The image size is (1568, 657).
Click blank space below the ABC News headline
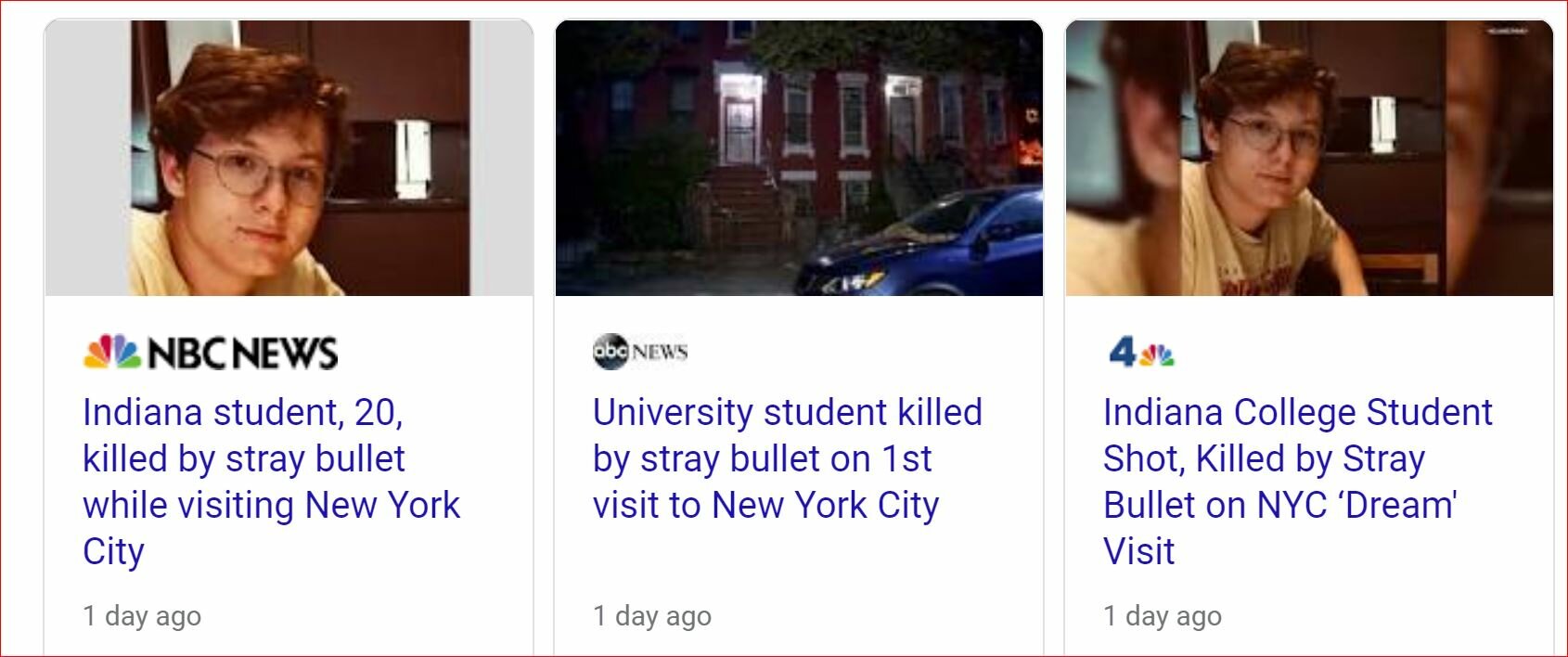798,561
